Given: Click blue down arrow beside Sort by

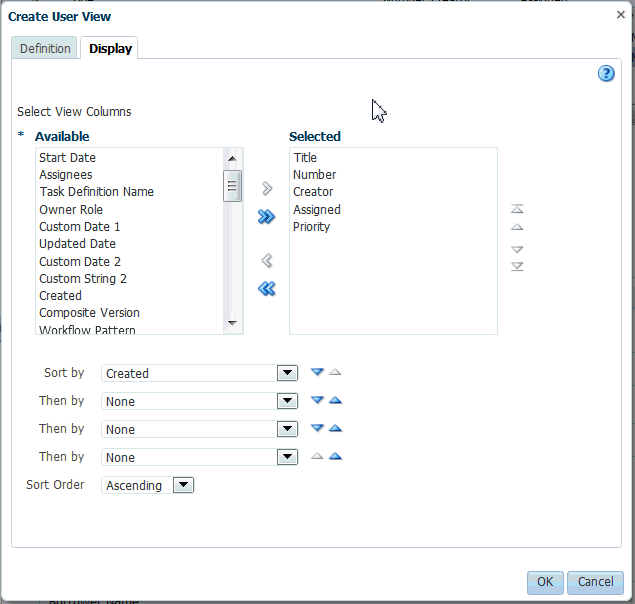Looking at the screenshot, I should tap(317, 372).
